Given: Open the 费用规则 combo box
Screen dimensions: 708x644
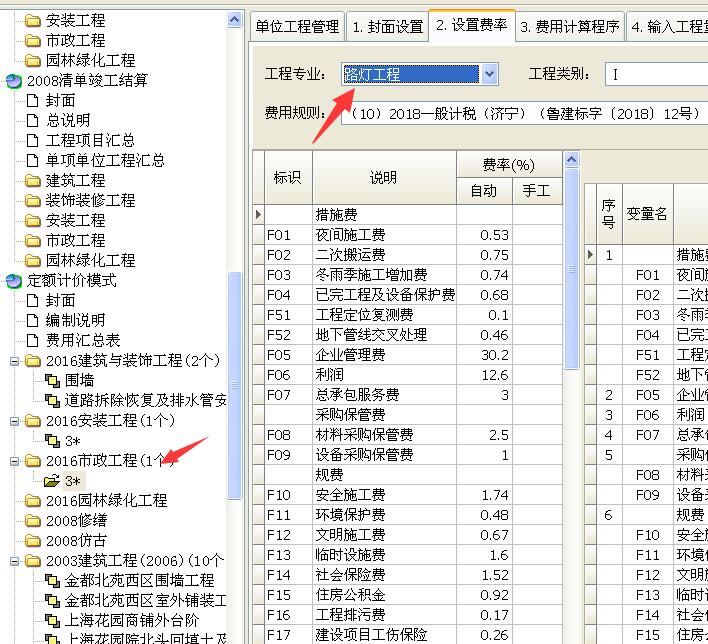Looking at the screenshot, I should (524, 114).
